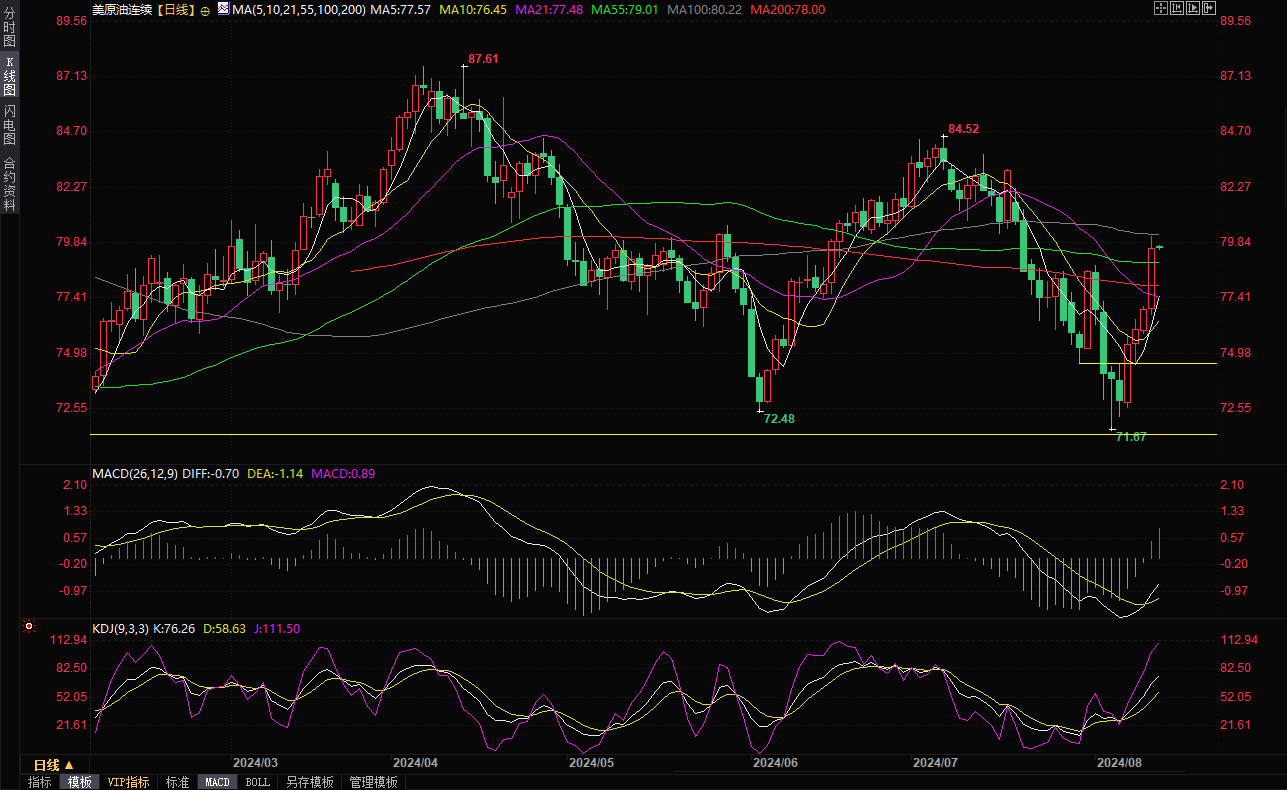Image resolution: width=1287 pixels, height=790 pixels.
Task: Click the small red icon left of KDJ label
Action: coord(28,627)
